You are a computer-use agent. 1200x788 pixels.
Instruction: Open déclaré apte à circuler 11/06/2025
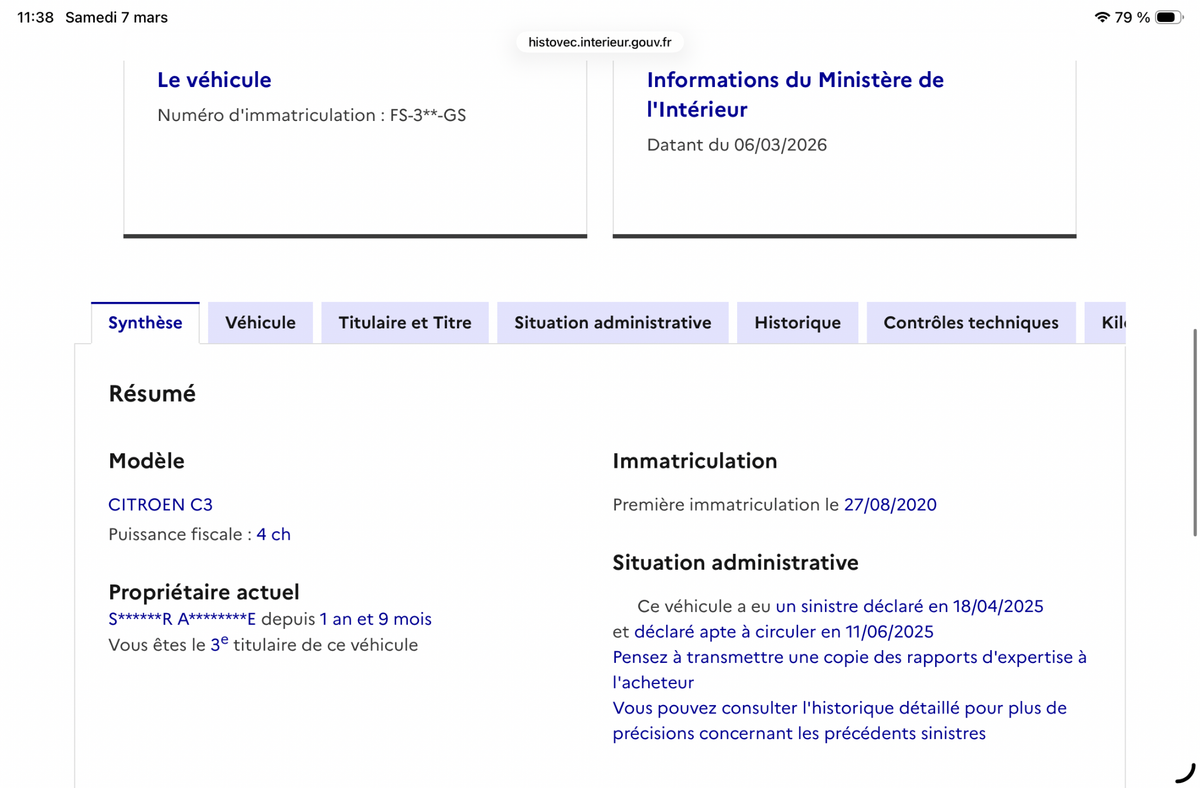[782, 631]
